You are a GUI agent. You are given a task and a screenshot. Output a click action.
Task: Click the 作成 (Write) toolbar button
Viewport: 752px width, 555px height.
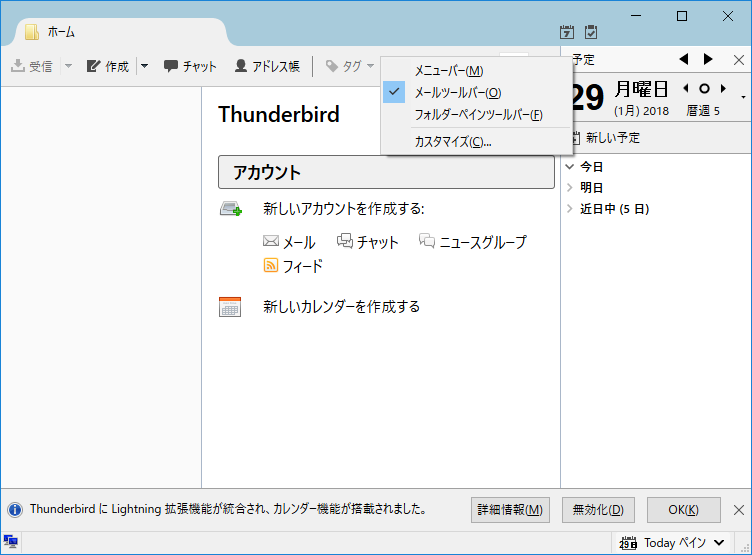point(108,66)
